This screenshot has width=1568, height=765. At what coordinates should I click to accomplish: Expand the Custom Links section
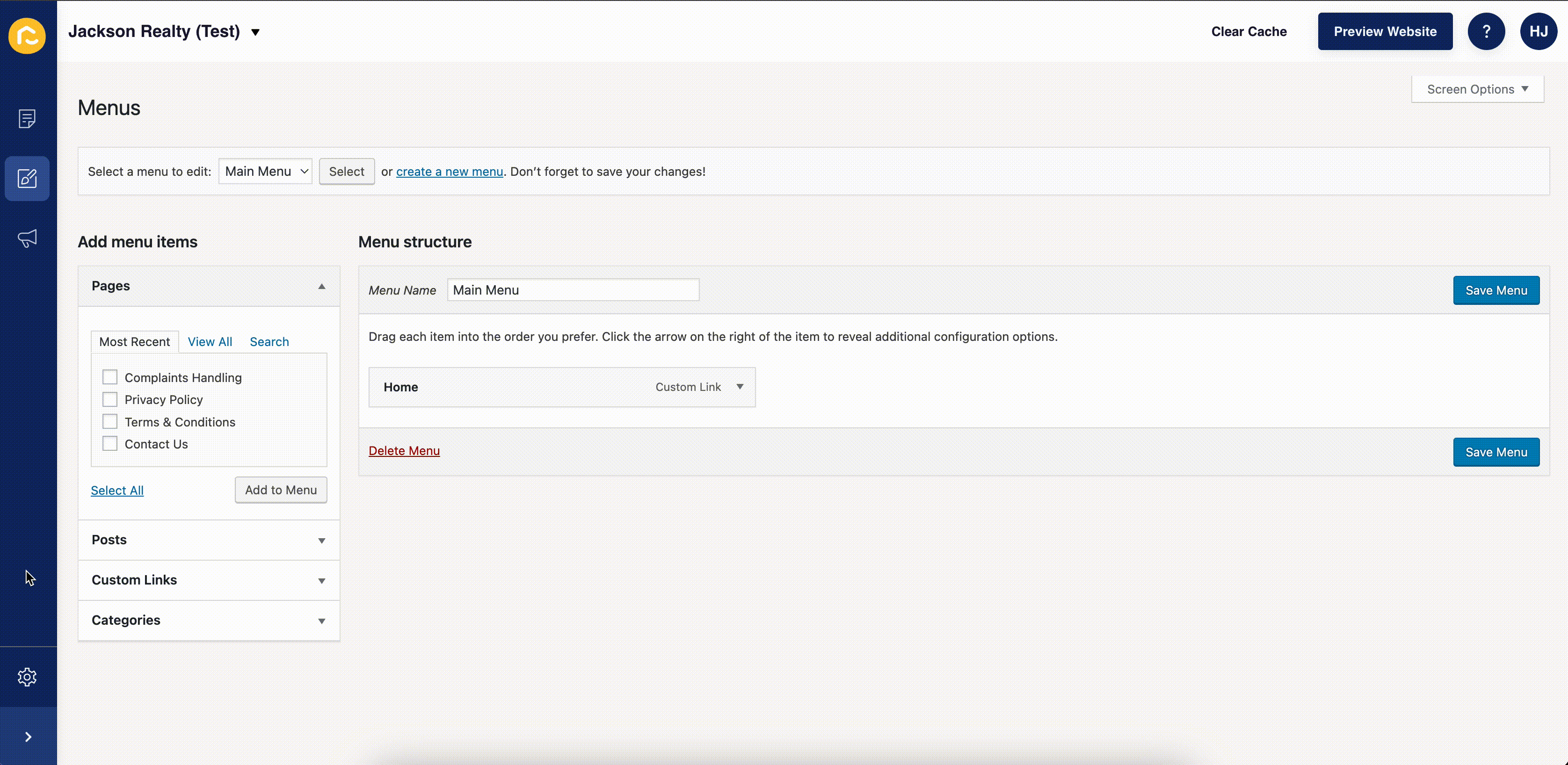tap(321, 581)
